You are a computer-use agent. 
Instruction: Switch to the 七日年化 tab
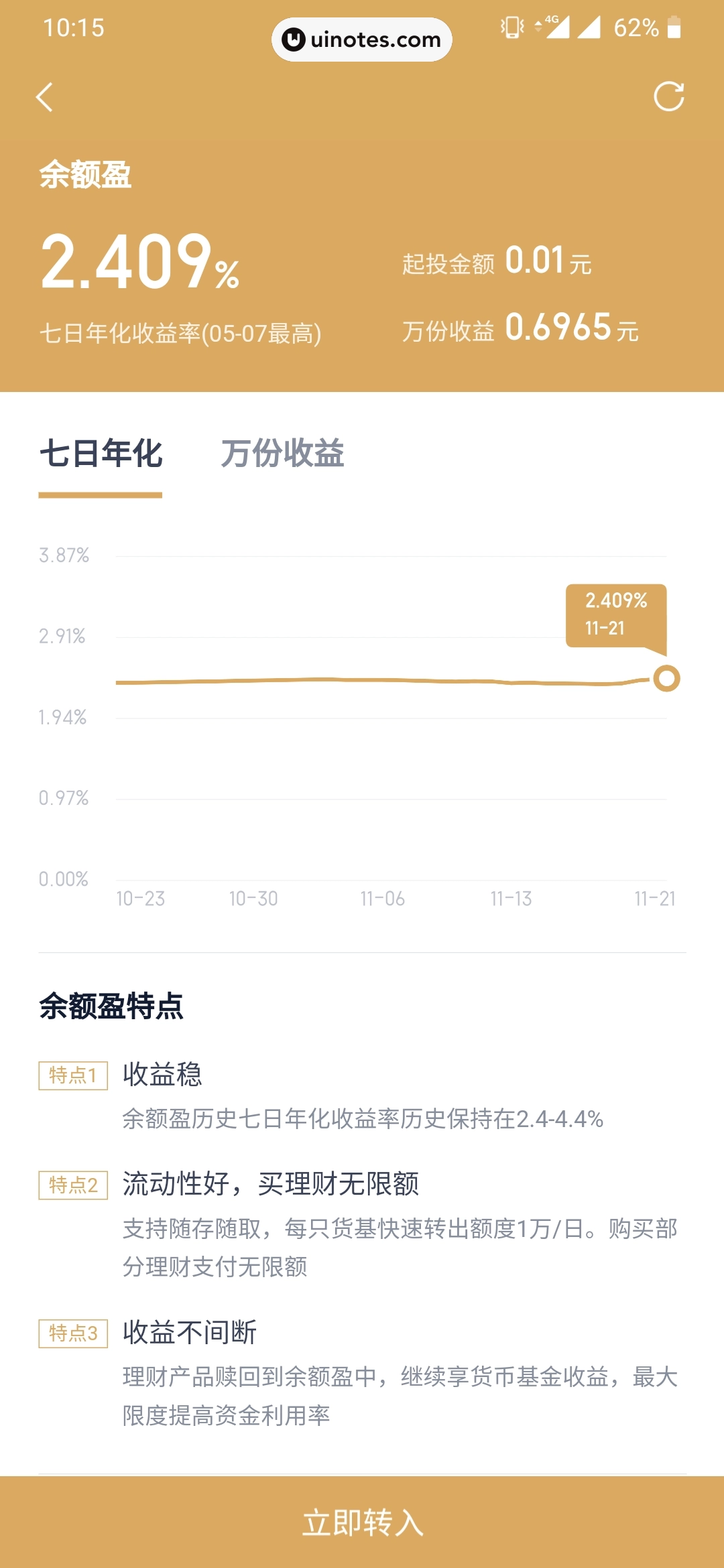click(x=101, y=454)
